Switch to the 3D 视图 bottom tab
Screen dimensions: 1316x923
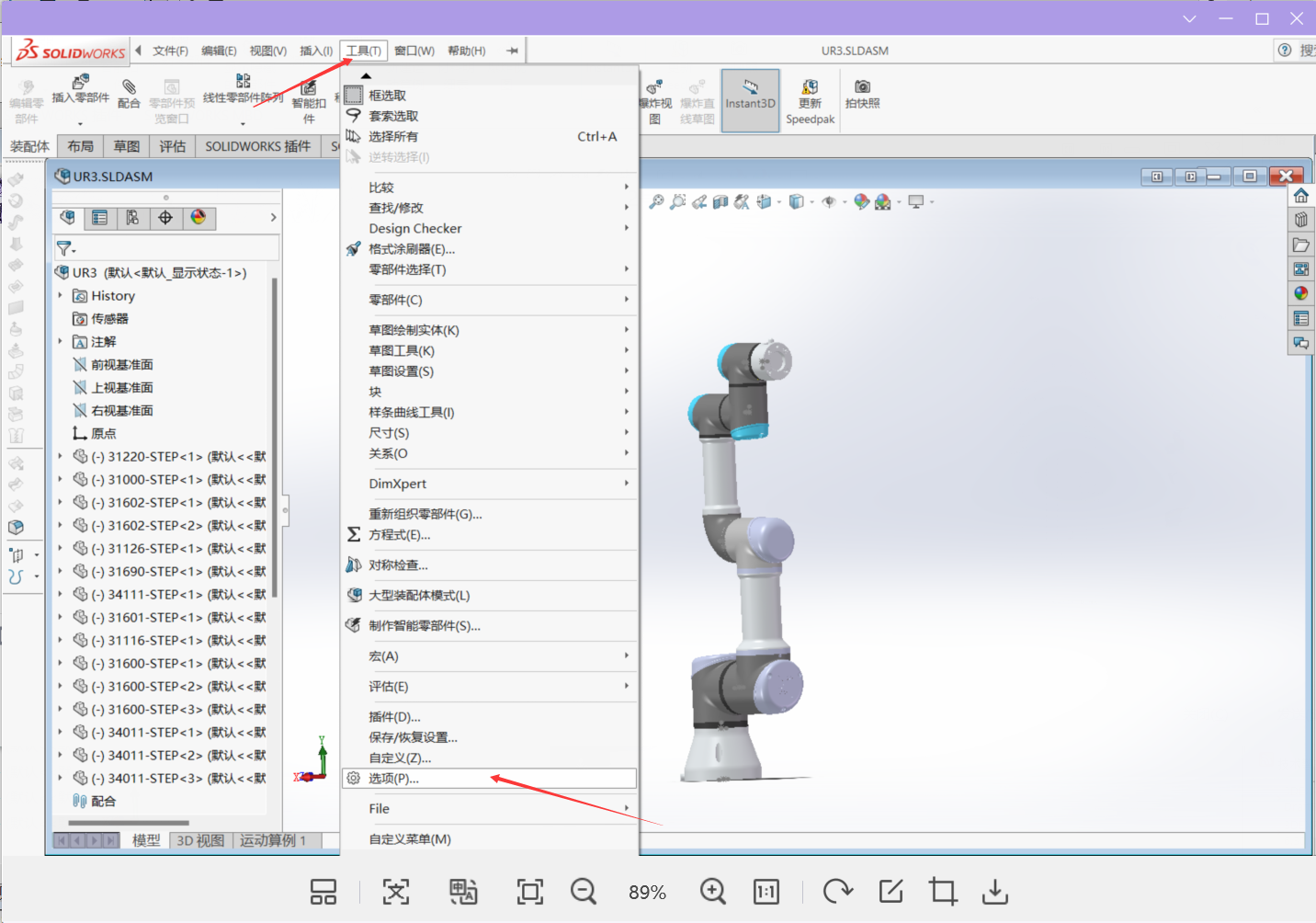200,840
